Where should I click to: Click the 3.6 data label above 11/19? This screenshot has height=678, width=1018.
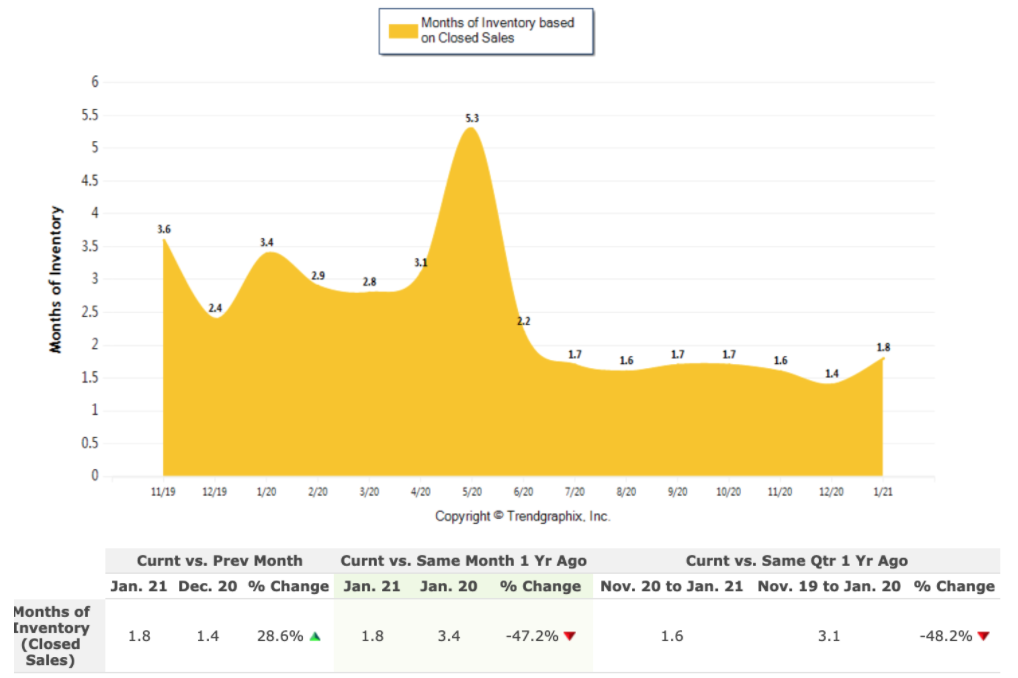click(164, 230)
